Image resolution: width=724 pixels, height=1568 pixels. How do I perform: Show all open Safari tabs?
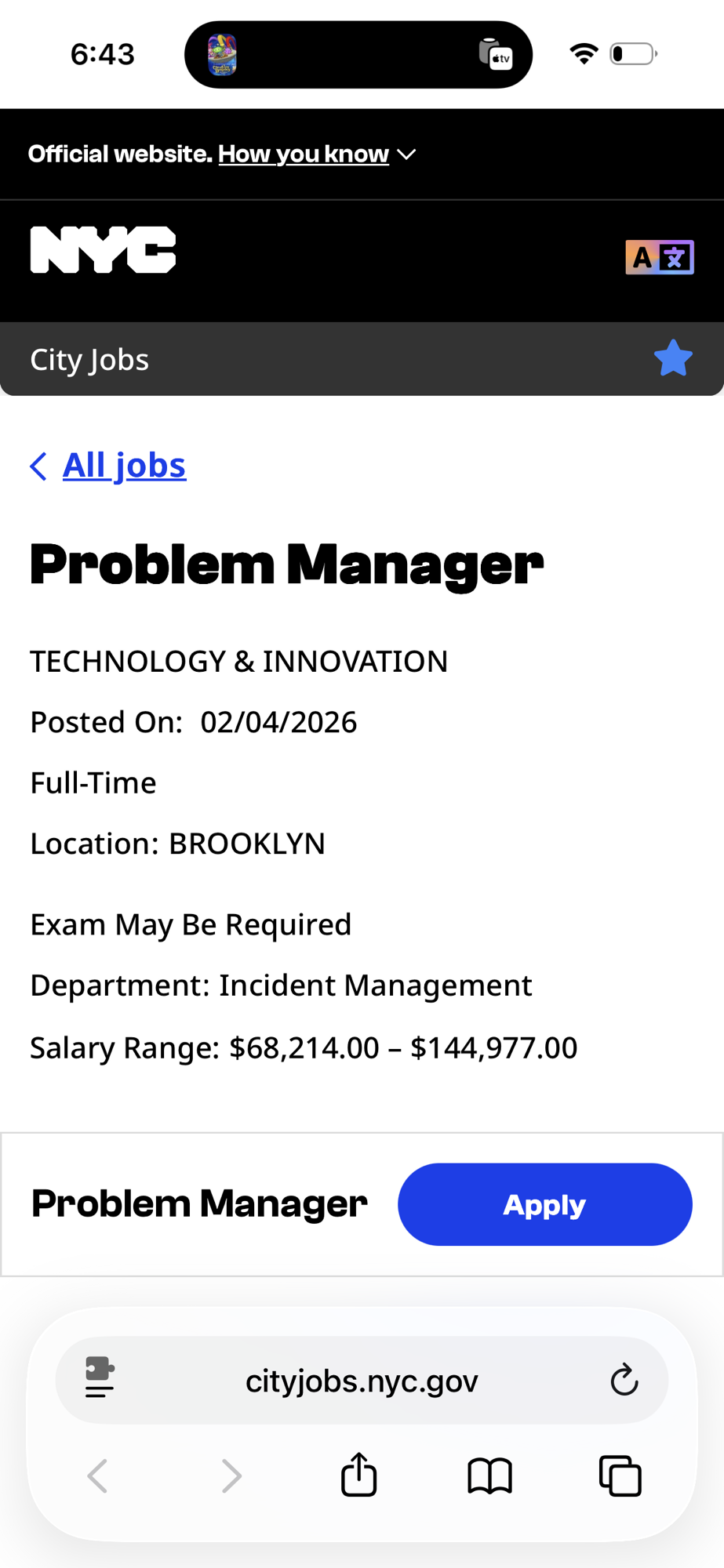point(620,1475)
